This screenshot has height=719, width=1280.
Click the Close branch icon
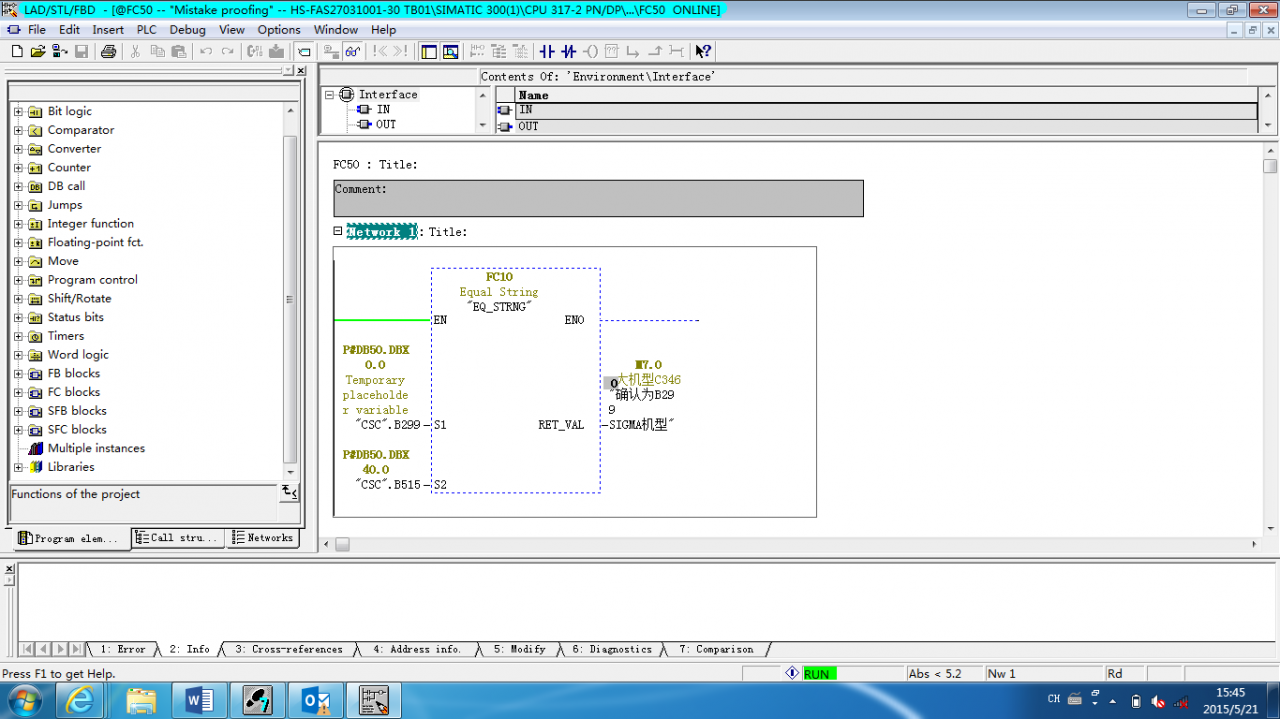655,51
